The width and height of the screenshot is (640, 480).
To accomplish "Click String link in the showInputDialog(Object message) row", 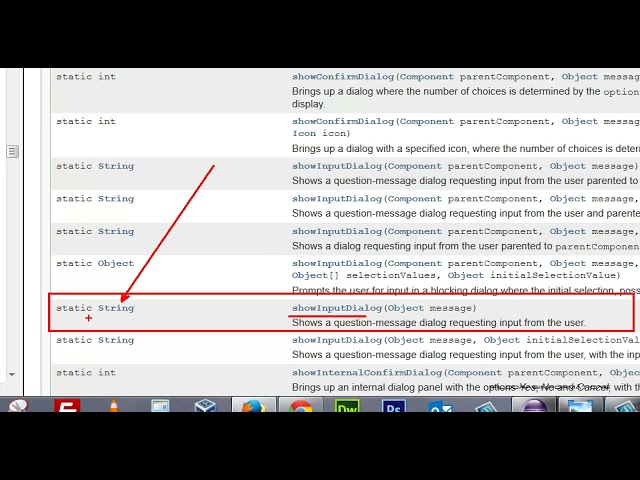I will coord(116,308).
